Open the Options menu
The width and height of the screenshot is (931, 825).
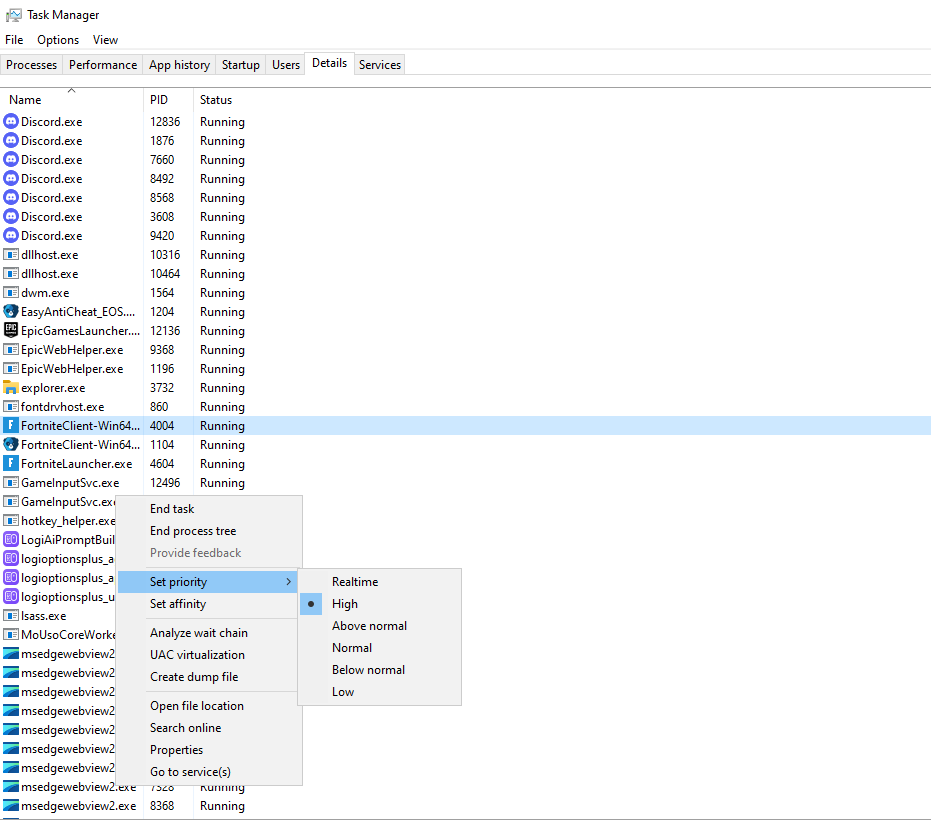pos(58,40)
